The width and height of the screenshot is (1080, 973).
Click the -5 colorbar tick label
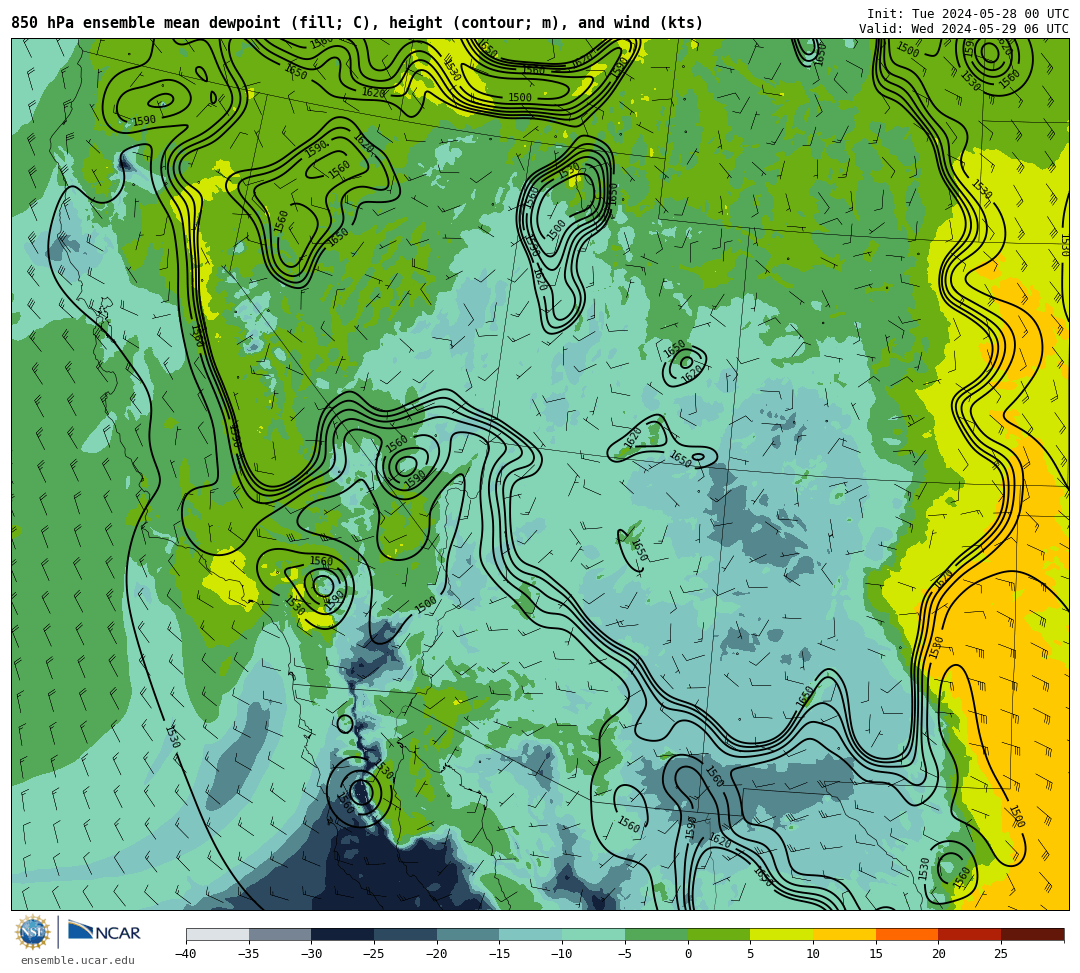point(624,954)
